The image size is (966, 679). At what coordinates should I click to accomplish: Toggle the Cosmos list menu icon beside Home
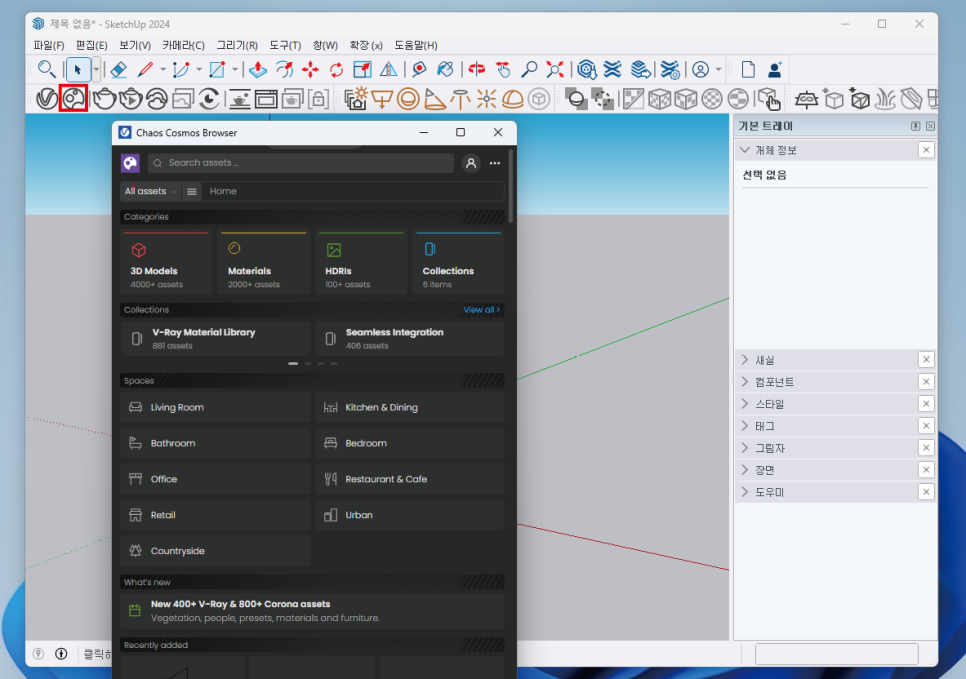(192, 192)
